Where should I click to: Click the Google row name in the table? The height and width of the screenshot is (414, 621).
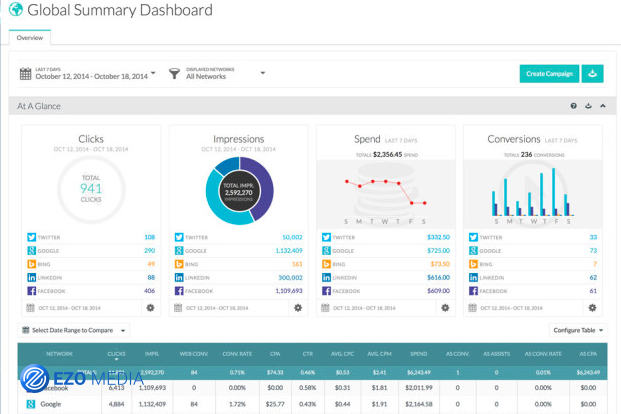point(51,404)
